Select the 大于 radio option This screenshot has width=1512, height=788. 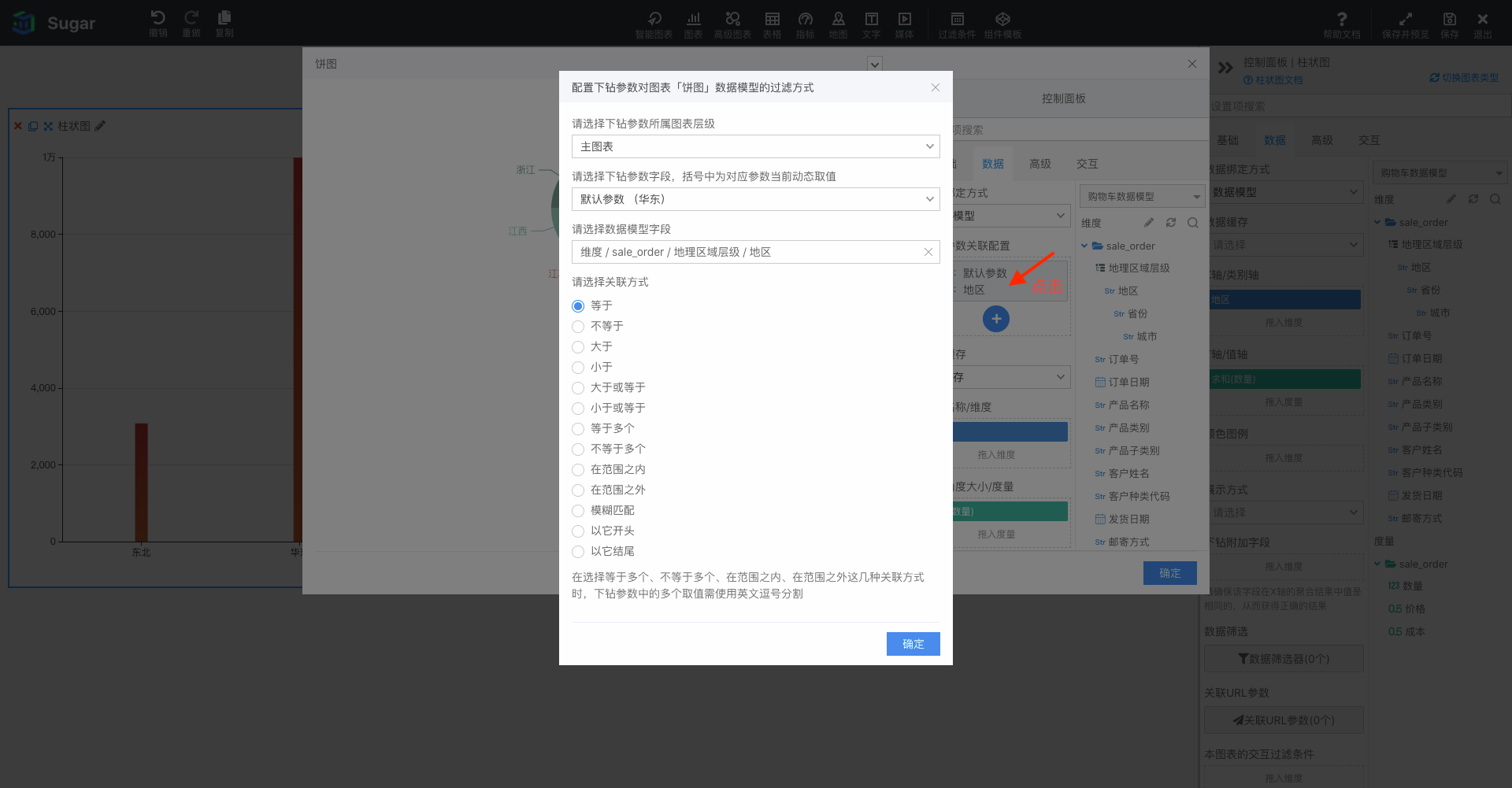(x=578, y=347)
